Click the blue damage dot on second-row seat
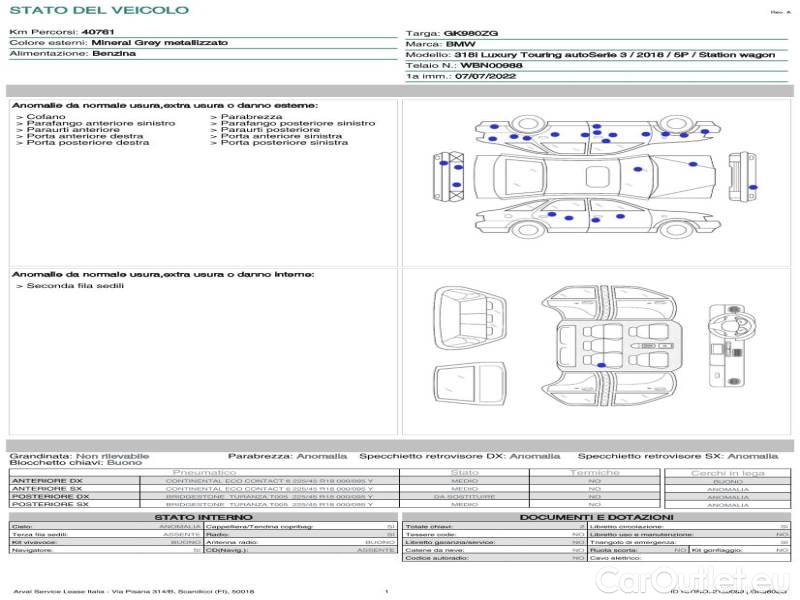Image resolution: width=800 pixels, height=600 pixels. pos(601,364)
